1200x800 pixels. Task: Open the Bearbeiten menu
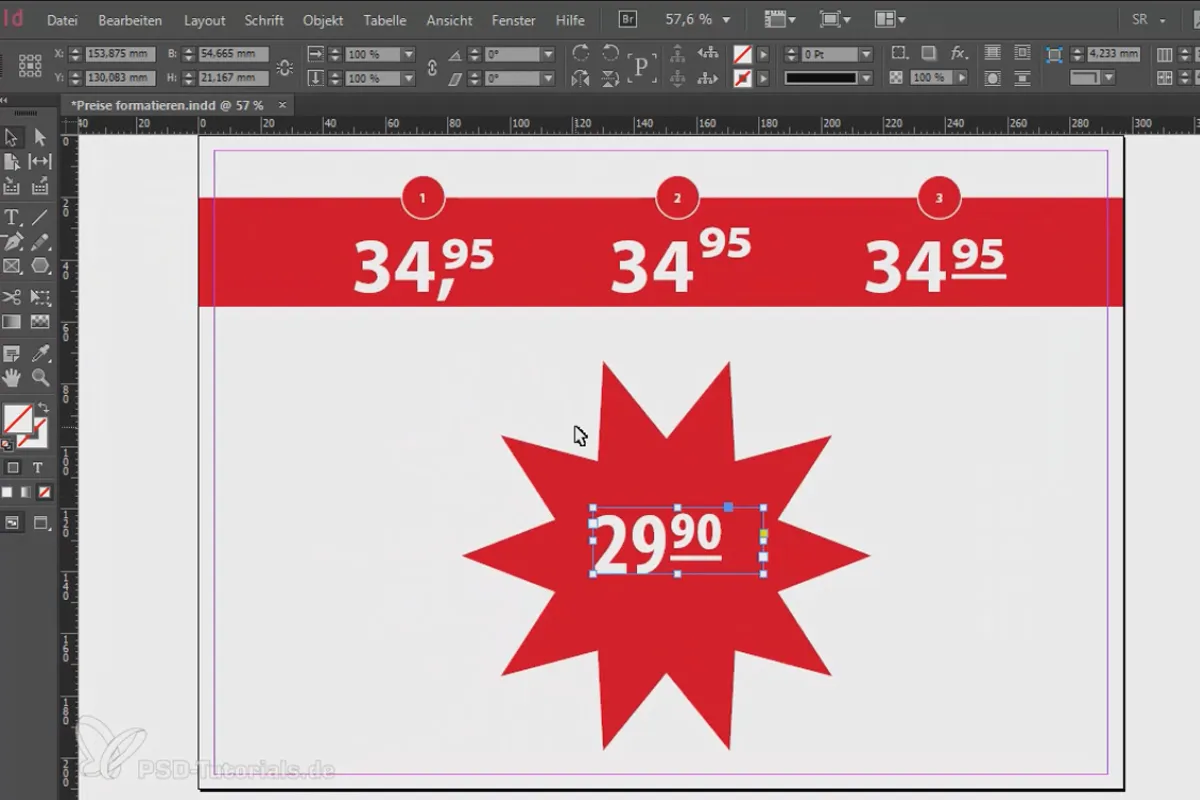click(131, 20)
